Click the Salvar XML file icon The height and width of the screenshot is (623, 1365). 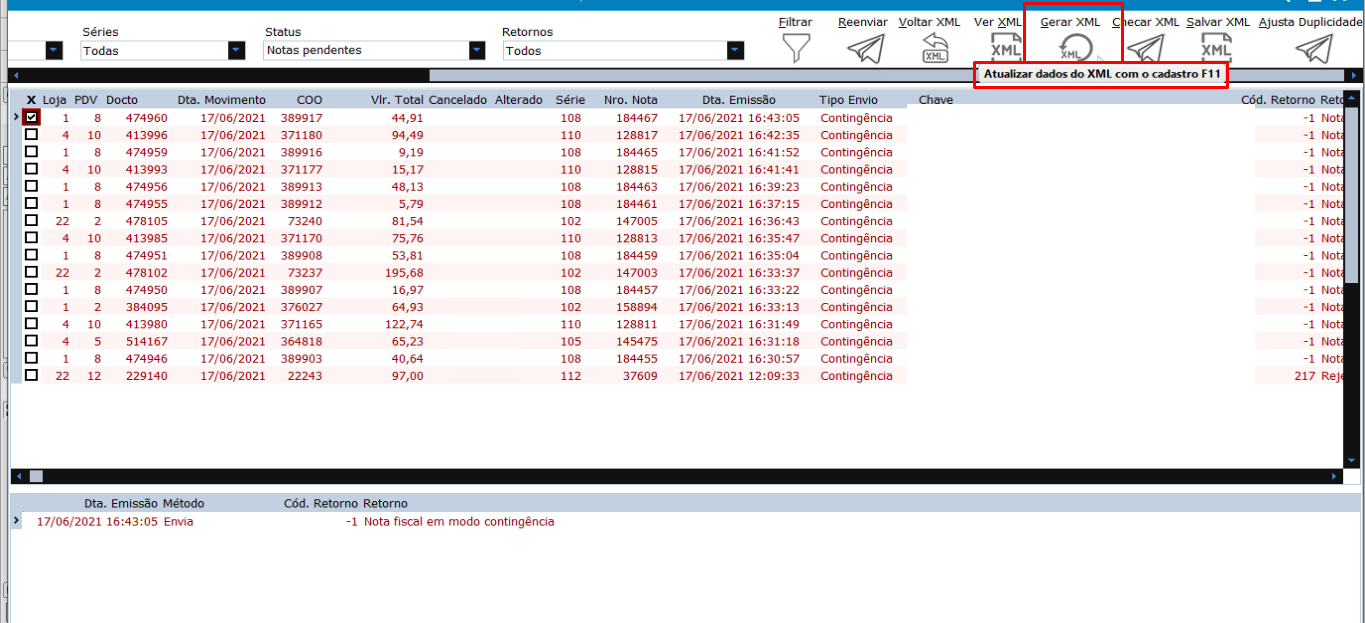tap(1216, 48)
